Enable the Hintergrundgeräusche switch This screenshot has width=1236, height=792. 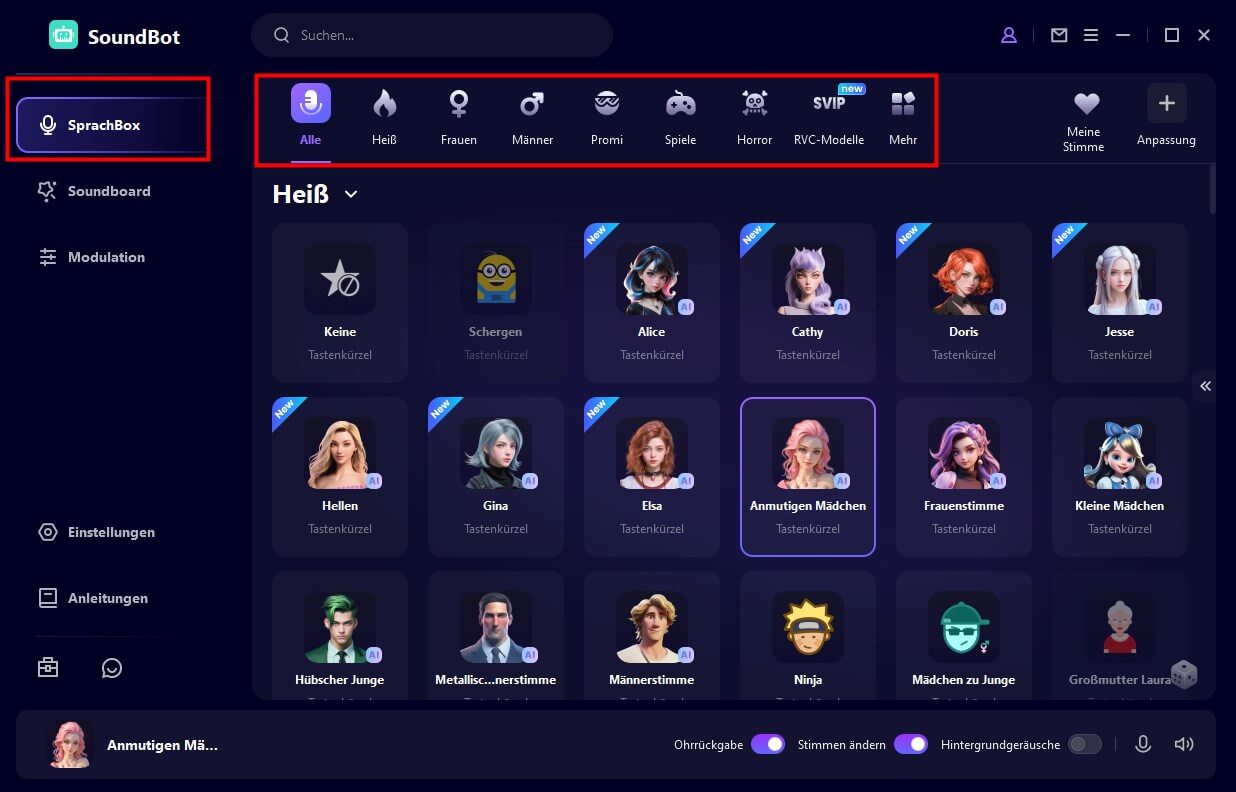(1085, 744)
